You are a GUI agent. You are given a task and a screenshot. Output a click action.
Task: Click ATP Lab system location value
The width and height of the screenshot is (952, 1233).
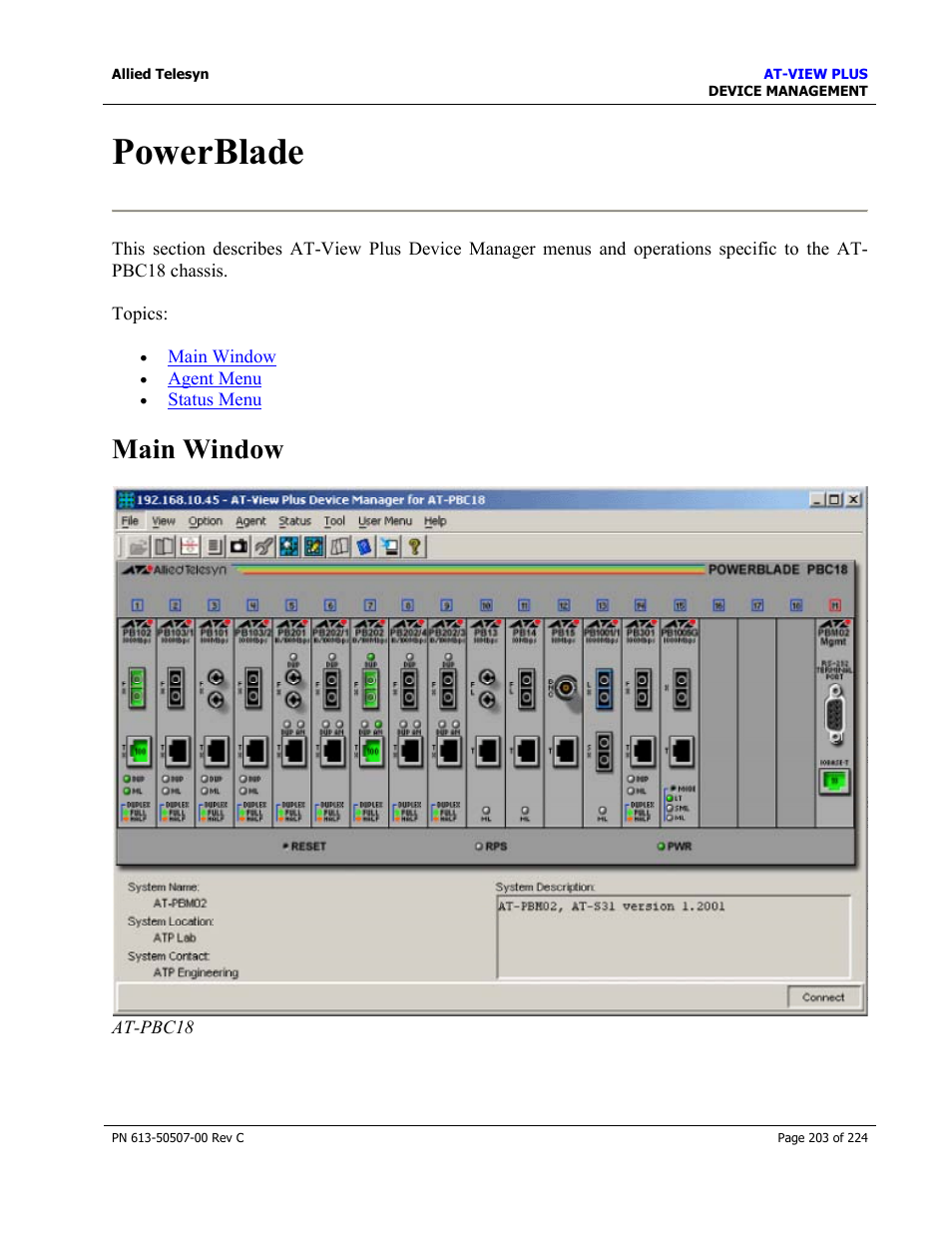click(x=175, y=938)
